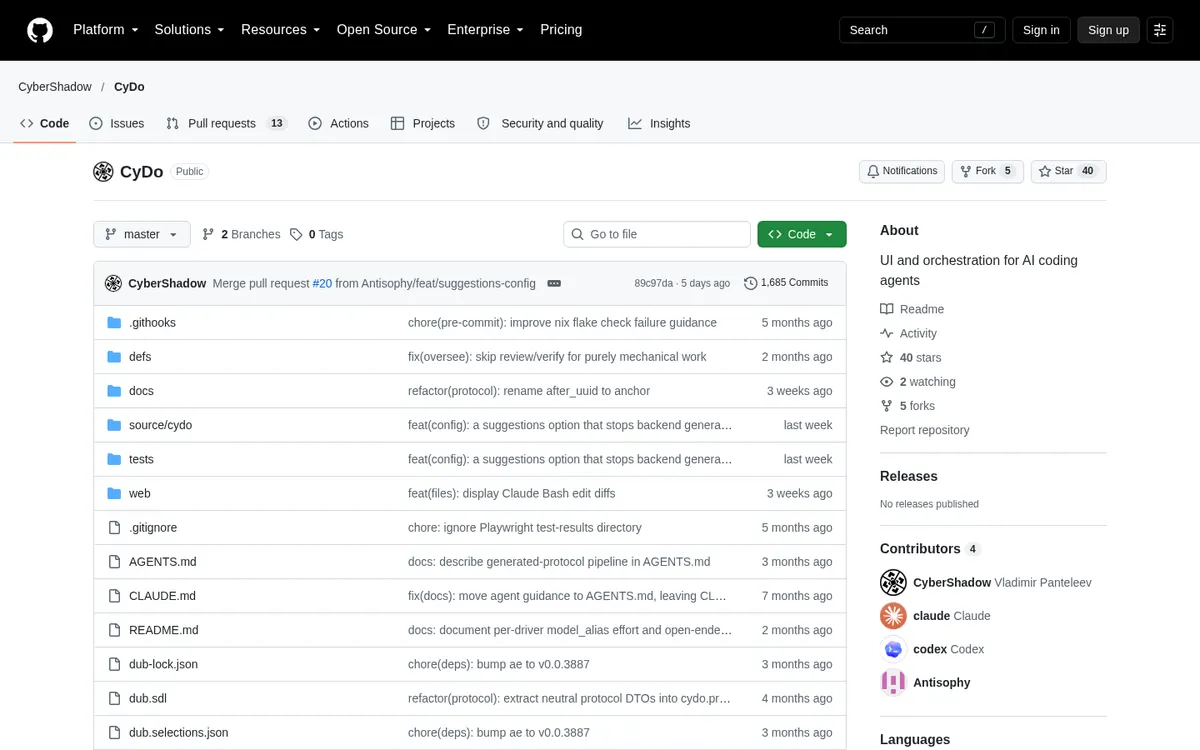Screen dimensions: 1200x750
Task: Open the tests folder
Action: coord(141,459)
